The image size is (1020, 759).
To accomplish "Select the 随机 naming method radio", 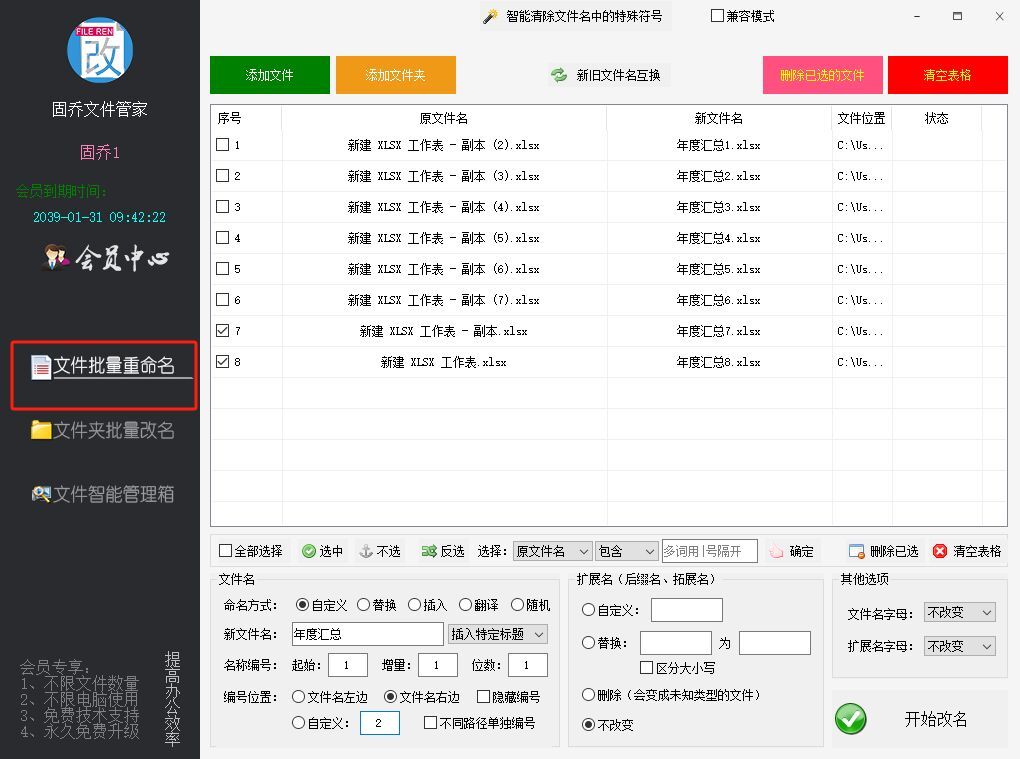I will 517,605.
